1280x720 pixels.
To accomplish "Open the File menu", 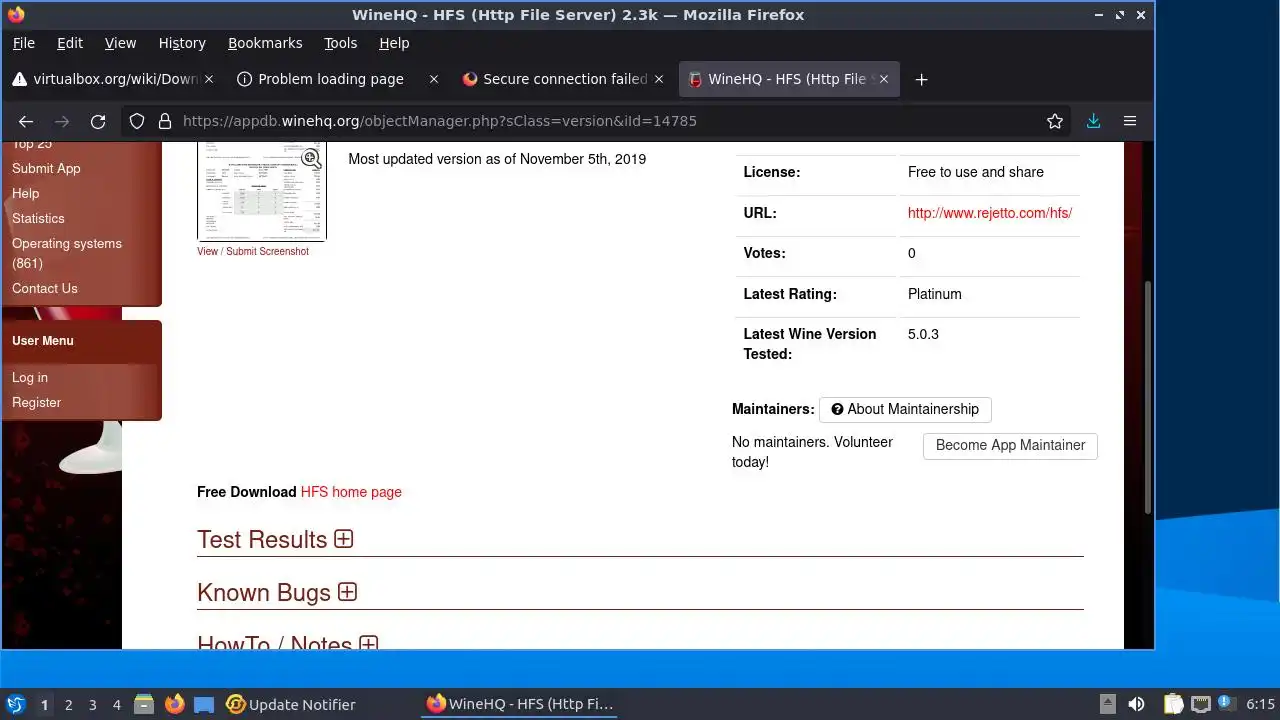I will [x=23, y=43].
